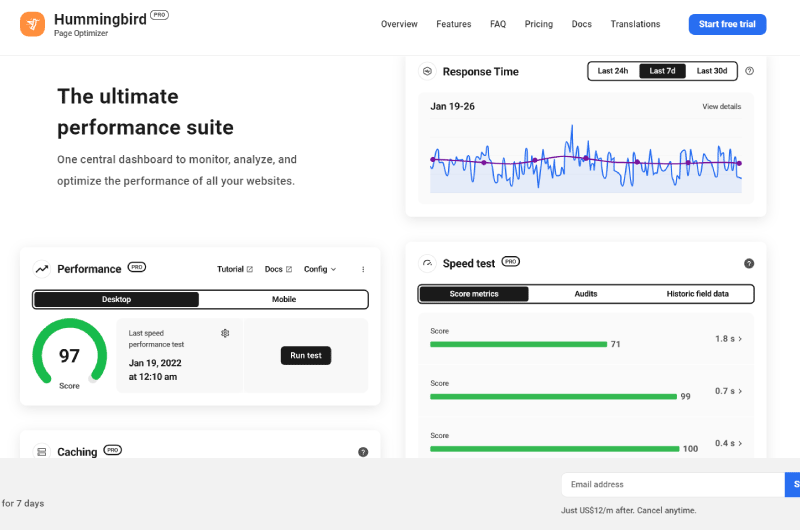Go to Features in the navigation

click(454, 24)
